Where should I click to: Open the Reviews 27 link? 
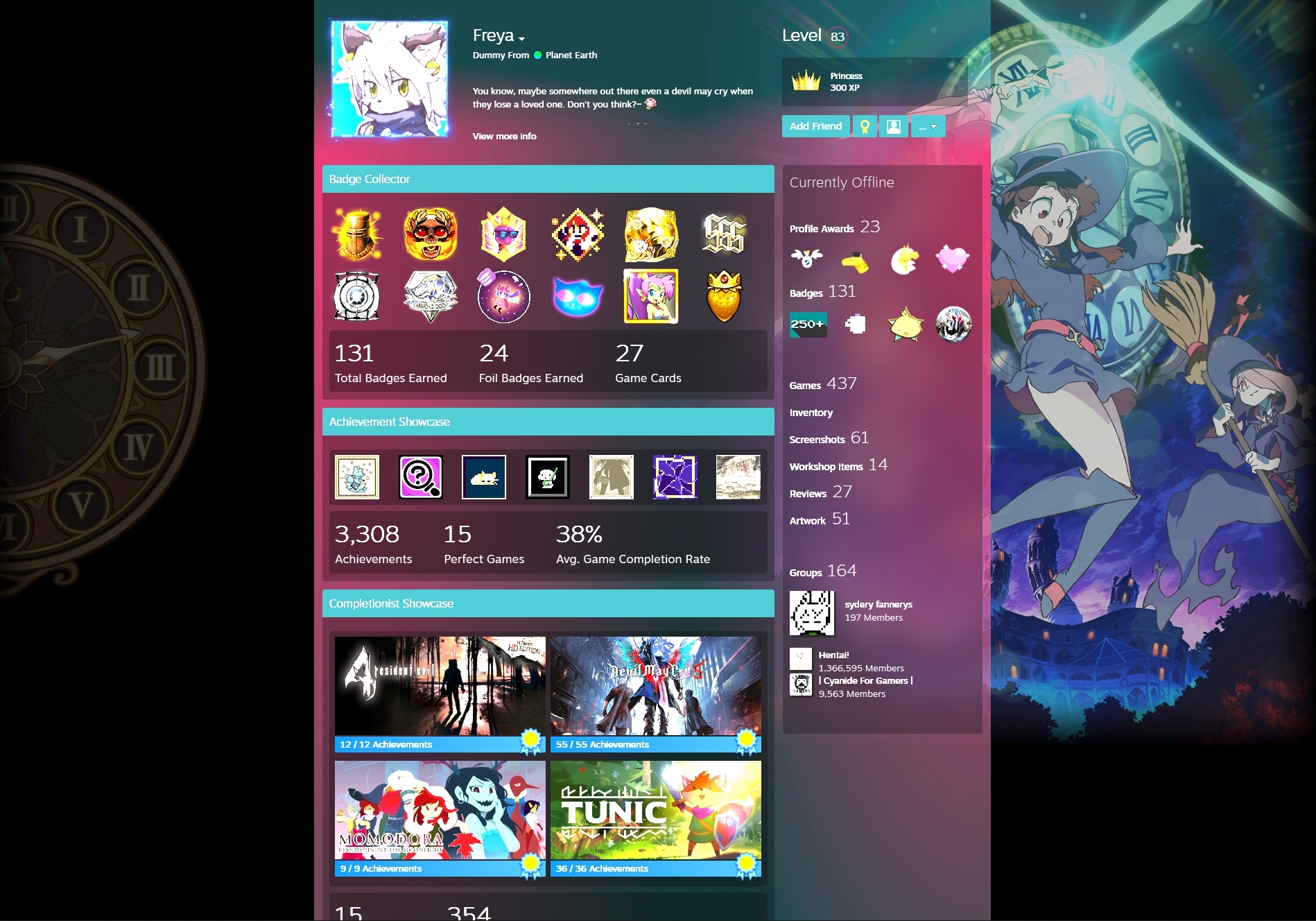[821, 492]
